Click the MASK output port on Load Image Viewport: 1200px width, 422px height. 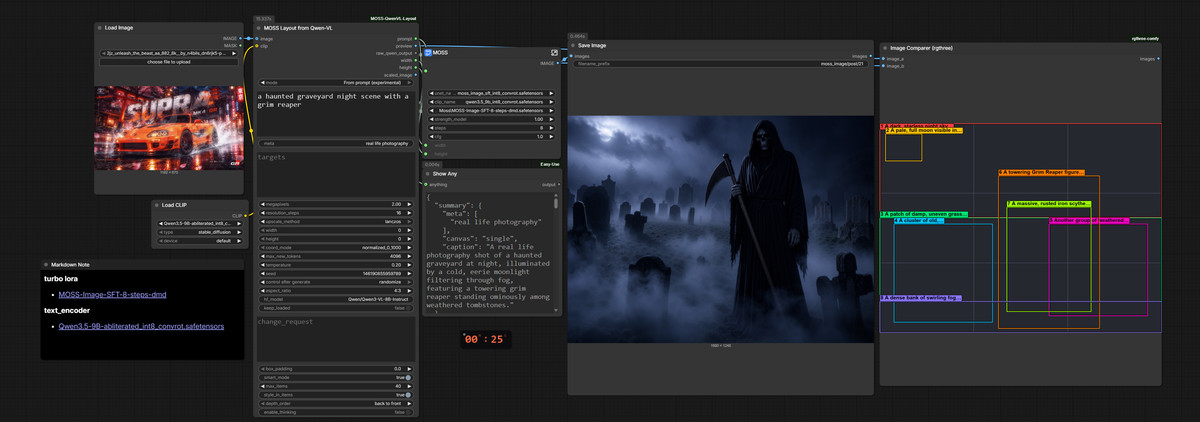(x=241, y=45)
